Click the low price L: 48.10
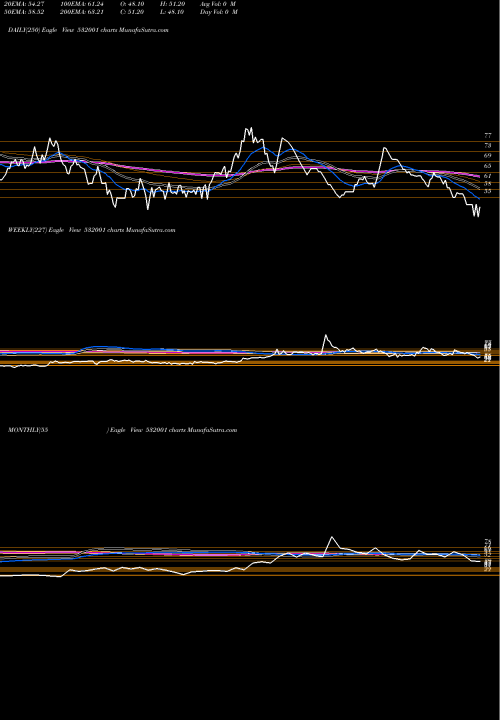Image resolution: width=500 pixels, height=720 pixels. click(x=171, y=12)
